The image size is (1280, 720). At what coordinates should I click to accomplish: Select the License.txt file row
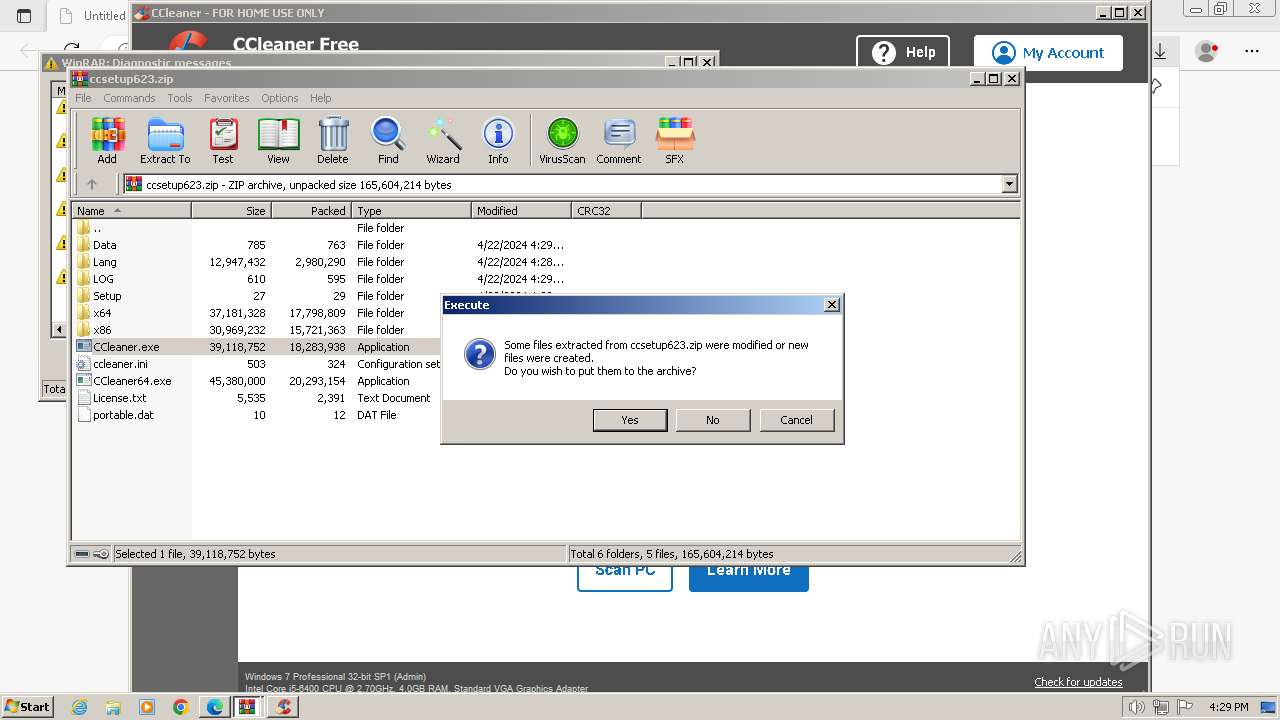point(257,398)
